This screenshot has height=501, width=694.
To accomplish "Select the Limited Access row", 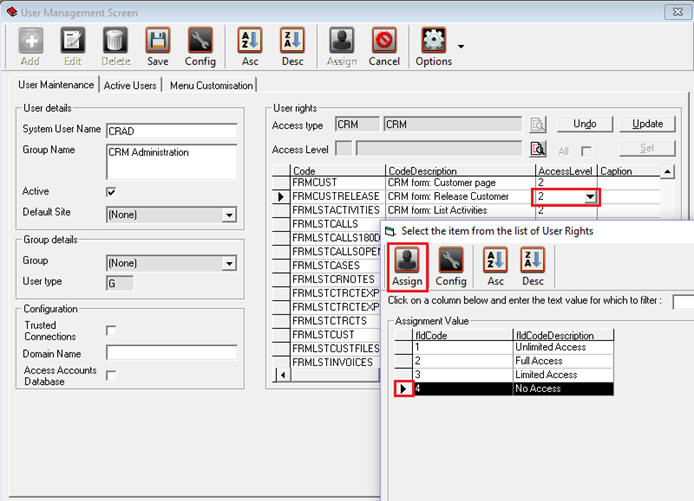I will (504, 374).
